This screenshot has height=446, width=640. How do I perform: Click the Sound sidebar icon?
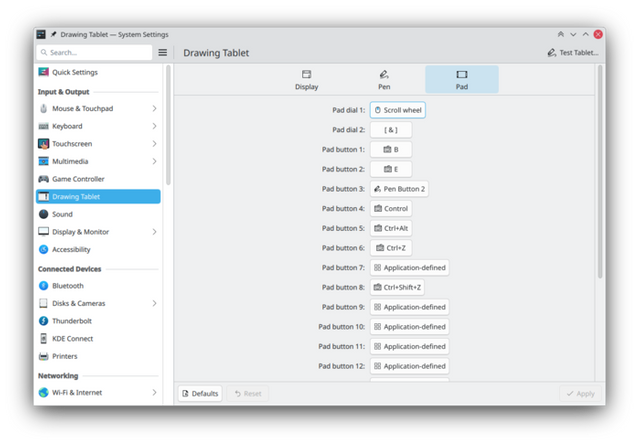pyautogui.click(x=43, y=214)
